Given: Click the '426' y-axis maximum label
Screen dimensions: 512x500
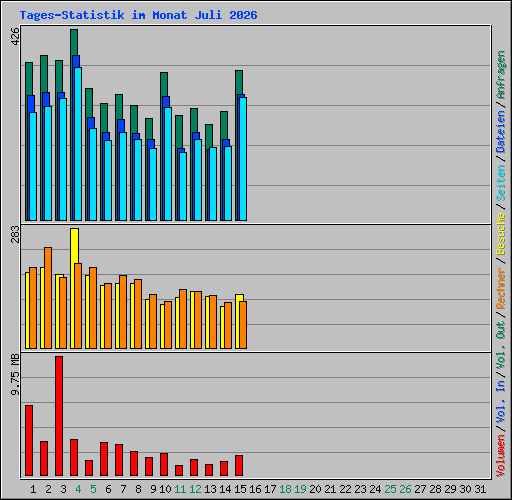Looking at the screenshot, I should coord(15,37).
